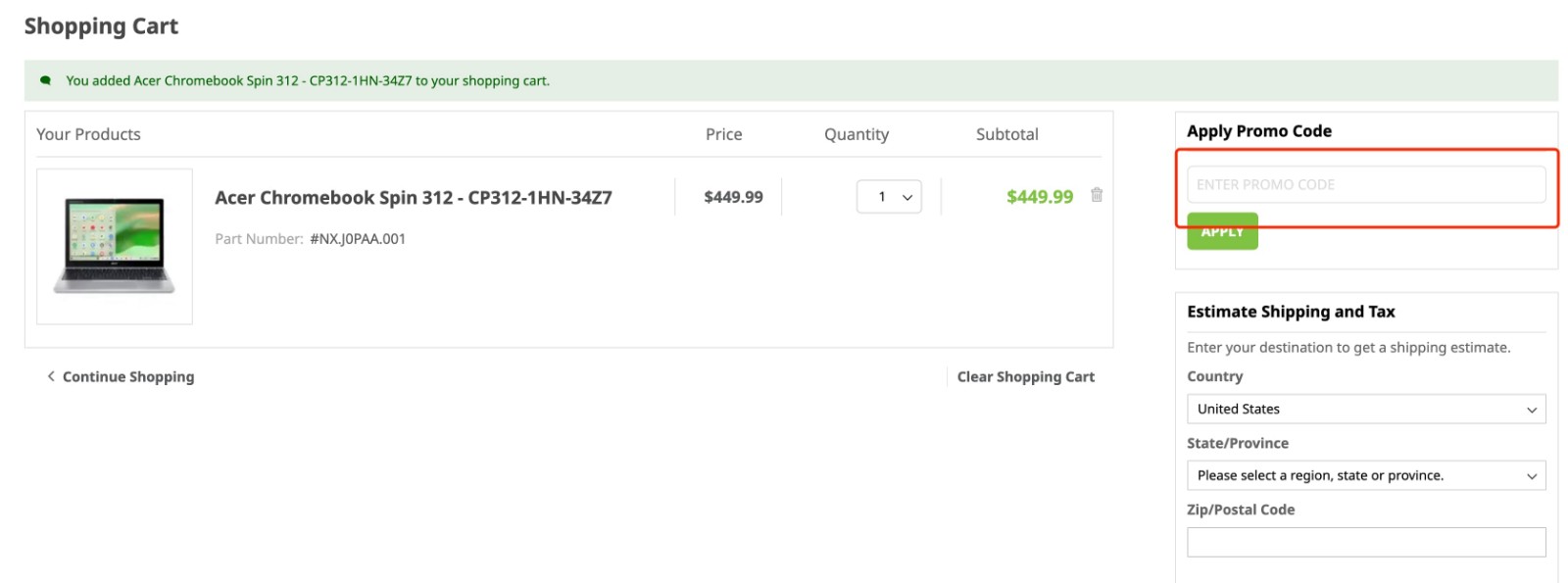This screenshot has height=583, width=1568.
Task: Remove the Acer Chromebook using the trash icon
Action: [x=1096, y=195]
